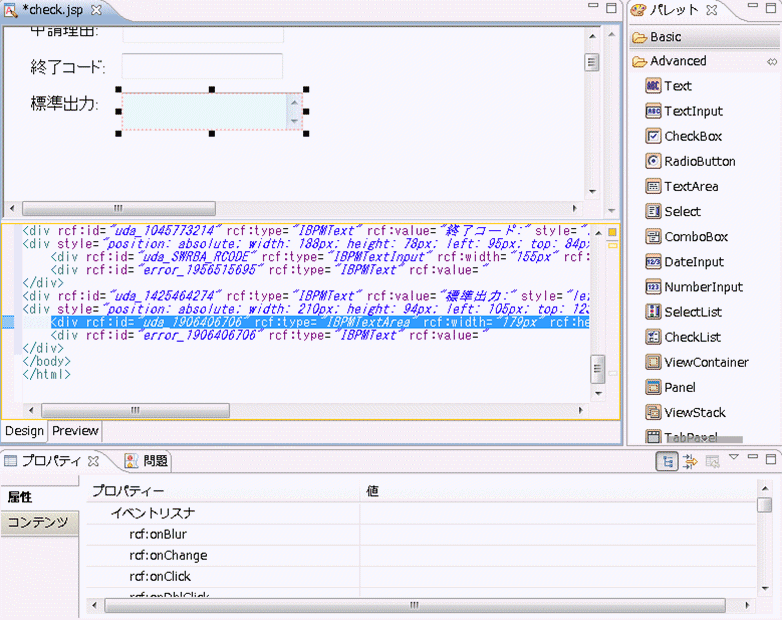The image size is (782, 620).
Task: Expand the Basic palette drawer
Action: pyautogui.click(x=665, y=37)
